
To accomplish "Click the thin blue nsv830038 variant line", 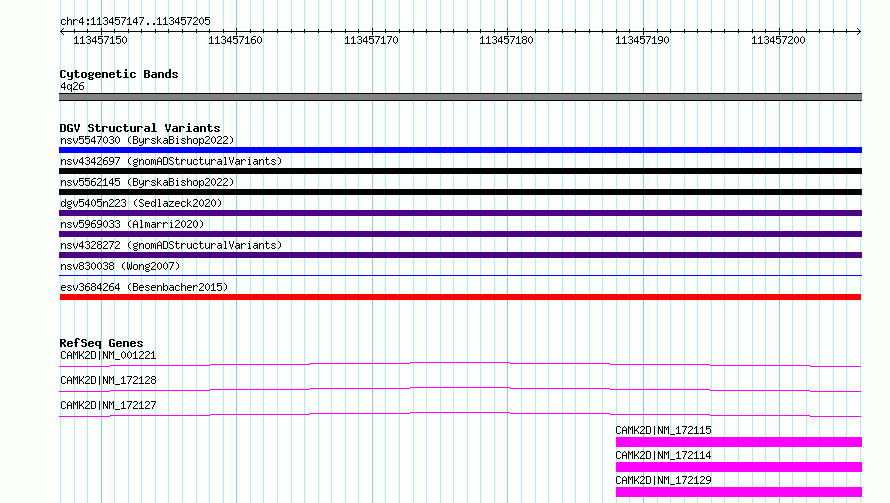I will [460, 276].
